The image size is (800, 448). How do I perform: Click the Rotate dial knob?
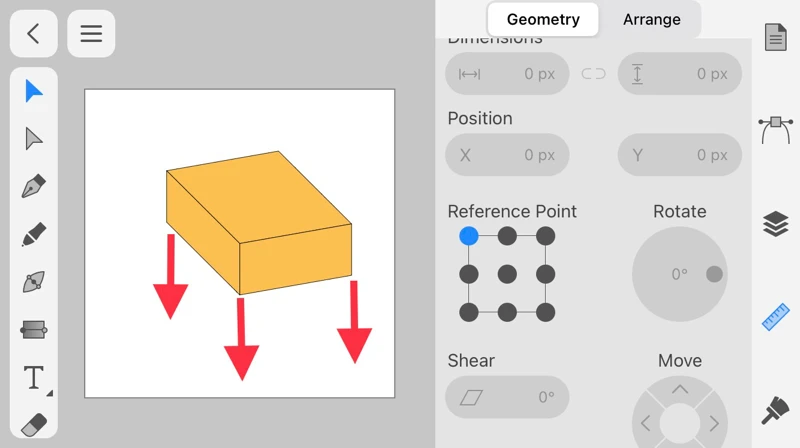click(x=714, y=274)
